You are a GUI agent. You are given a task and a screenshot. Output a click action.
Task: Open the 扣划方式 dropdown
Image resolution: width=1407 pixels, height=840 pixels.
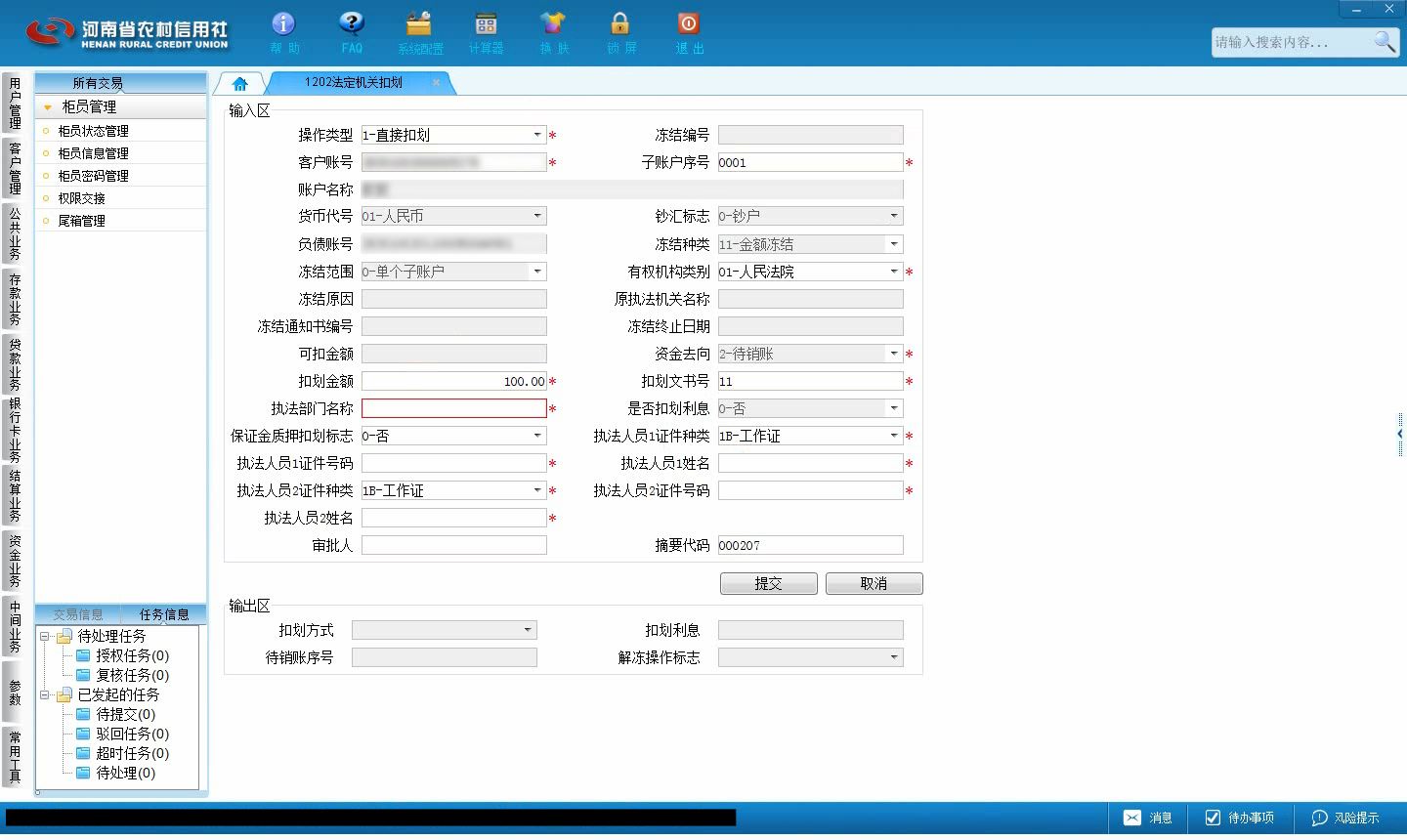pyautogui.click(x=528, y=630)
